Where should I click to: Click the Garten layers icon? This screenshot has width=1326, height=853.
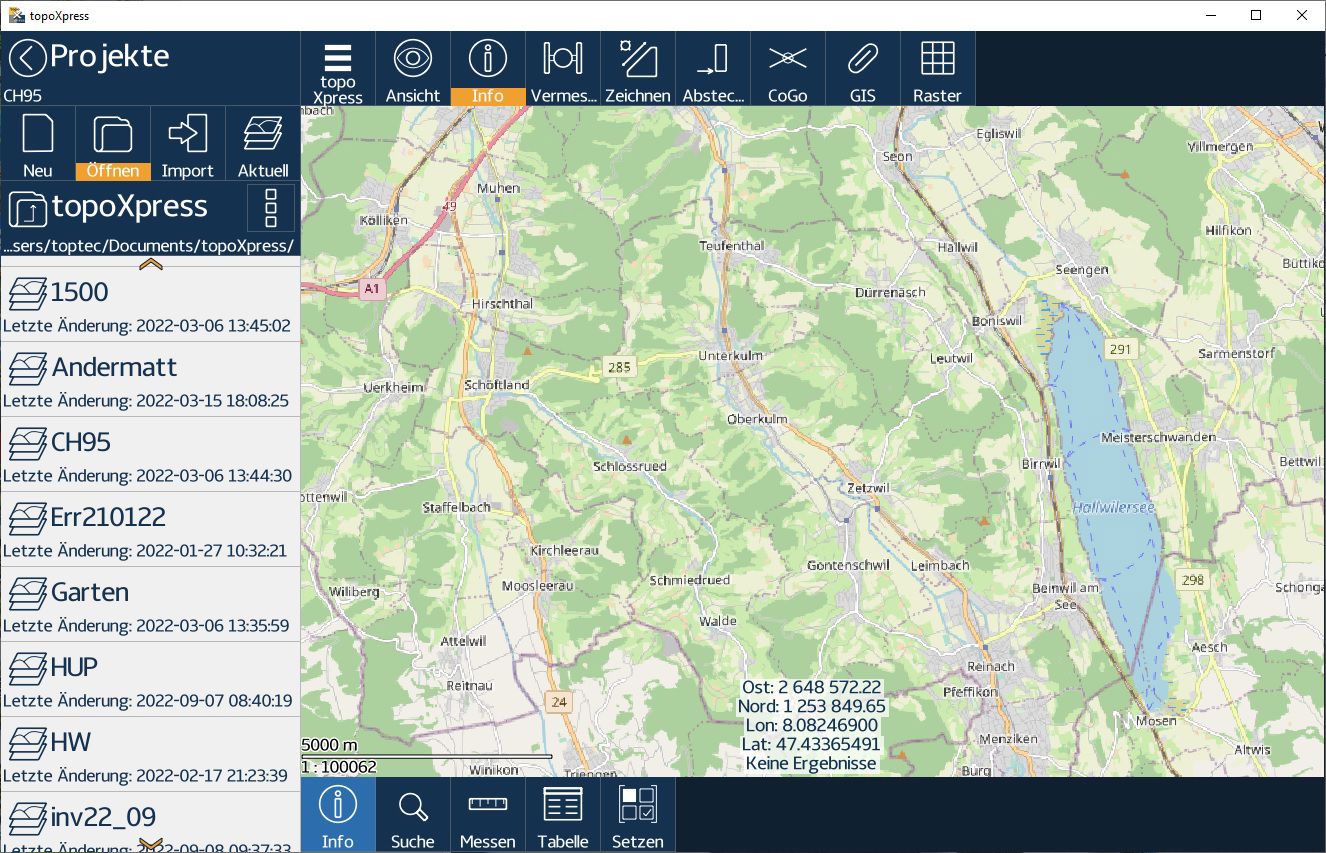[28, 593]
